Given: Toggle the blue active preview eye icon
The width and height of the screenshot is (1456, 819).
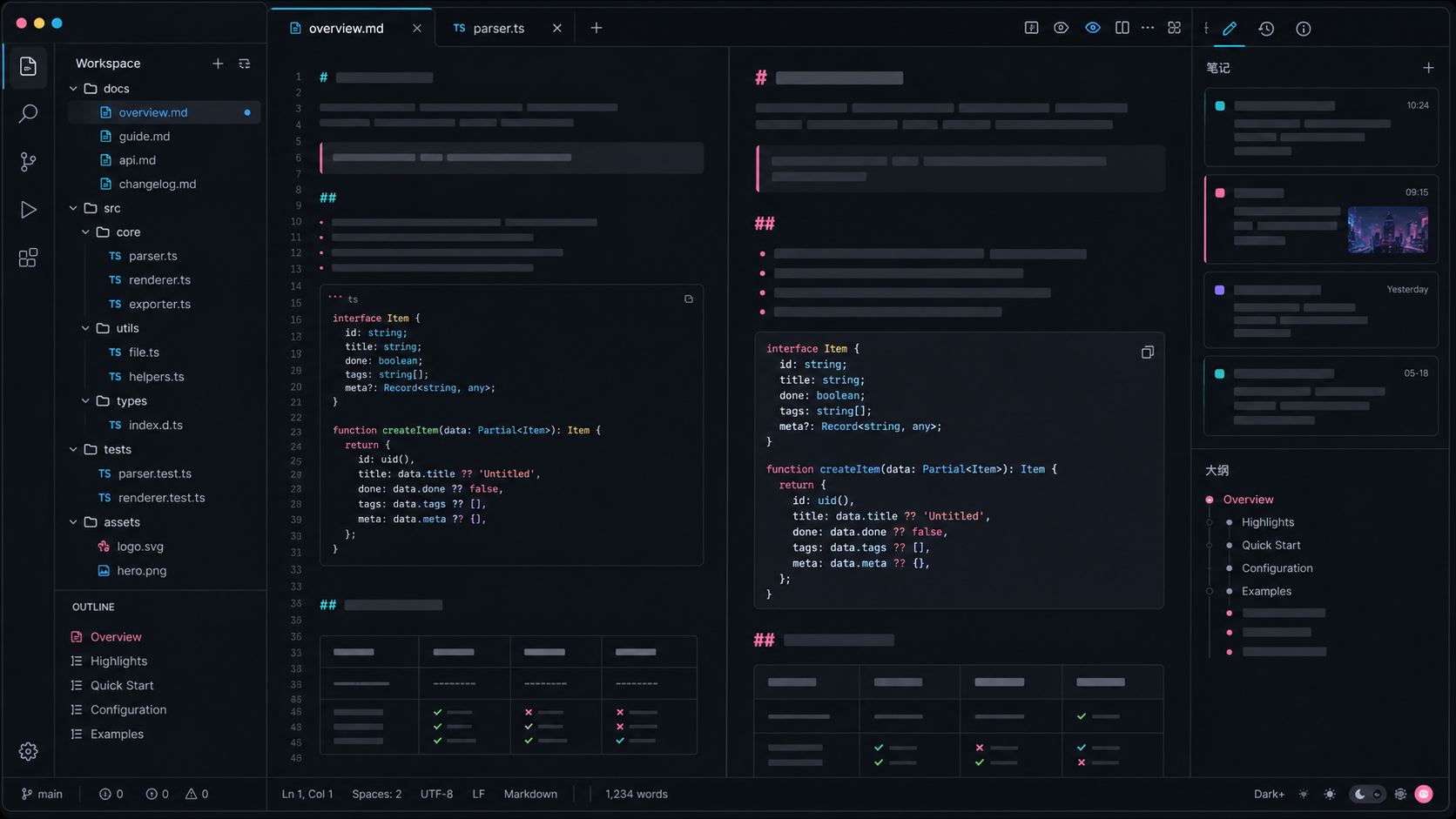Looking at the screenshot, I should click(1092, 28).
